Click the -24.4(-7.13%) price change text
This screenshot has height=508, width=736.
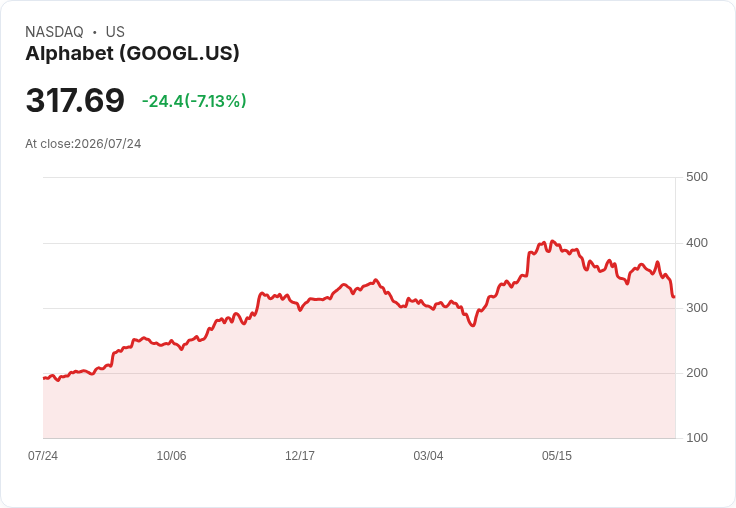coord(194,101)
